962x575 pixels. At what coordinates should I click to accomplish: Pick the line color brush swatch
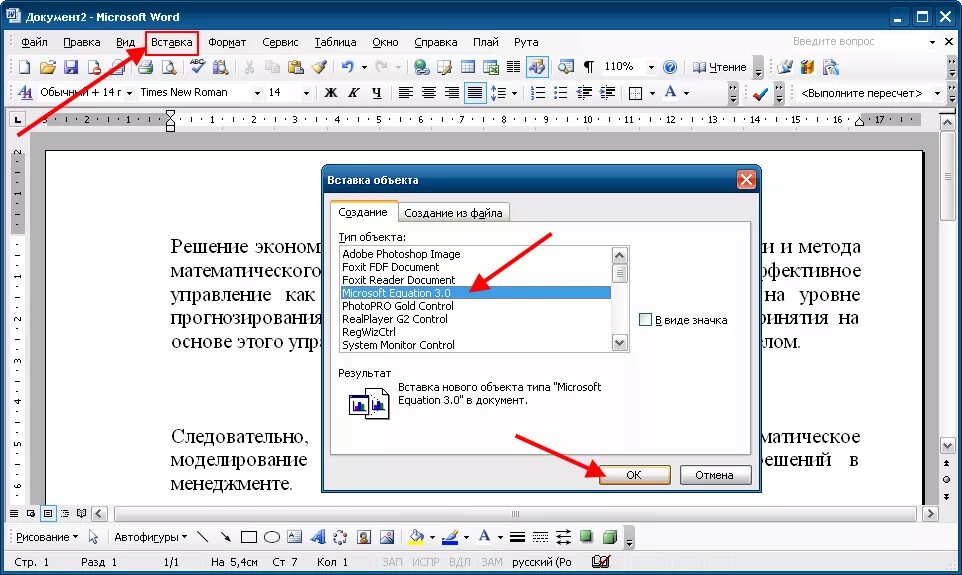pos(450,537)
